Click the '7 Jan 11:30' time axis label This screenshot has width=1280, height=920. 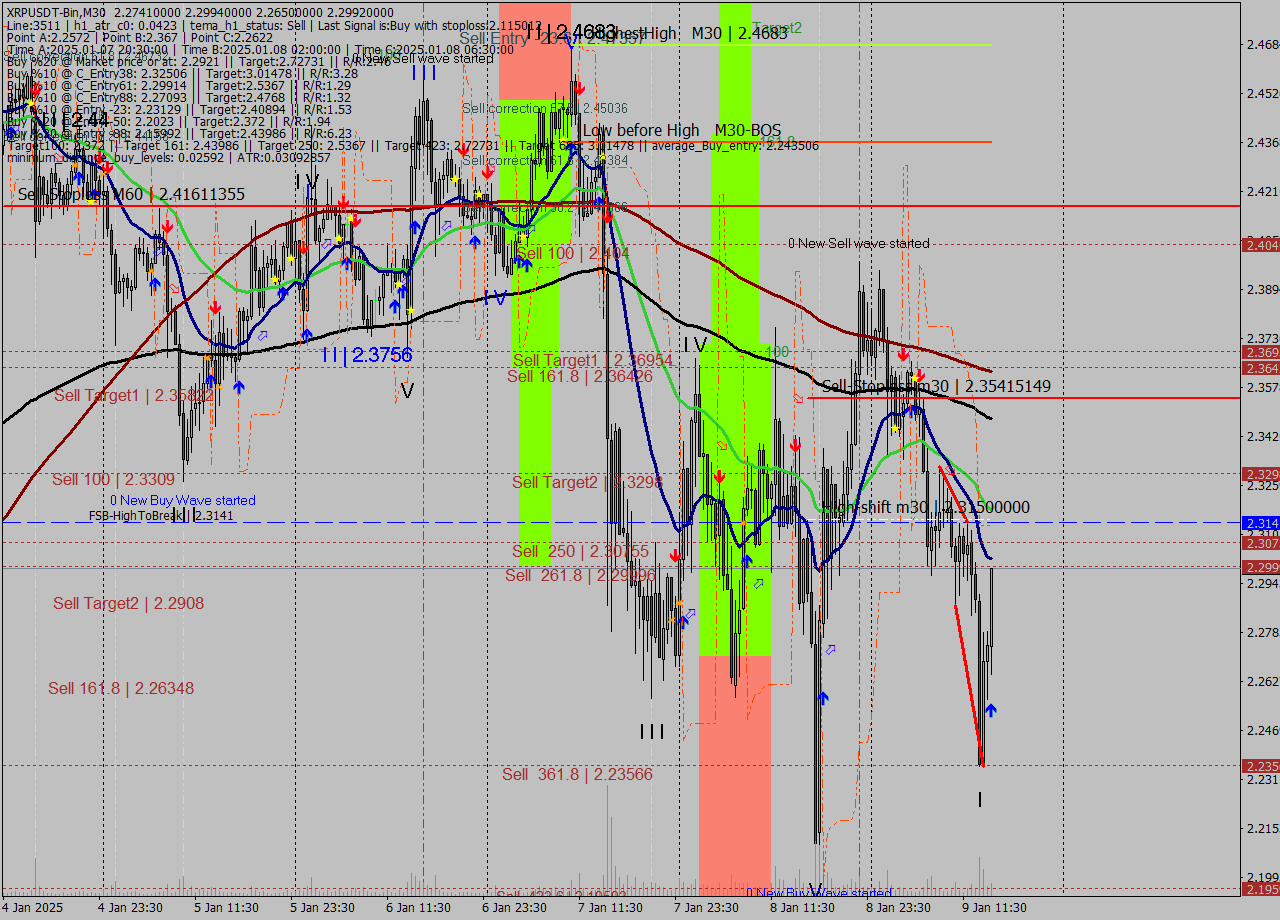point(610,908)
